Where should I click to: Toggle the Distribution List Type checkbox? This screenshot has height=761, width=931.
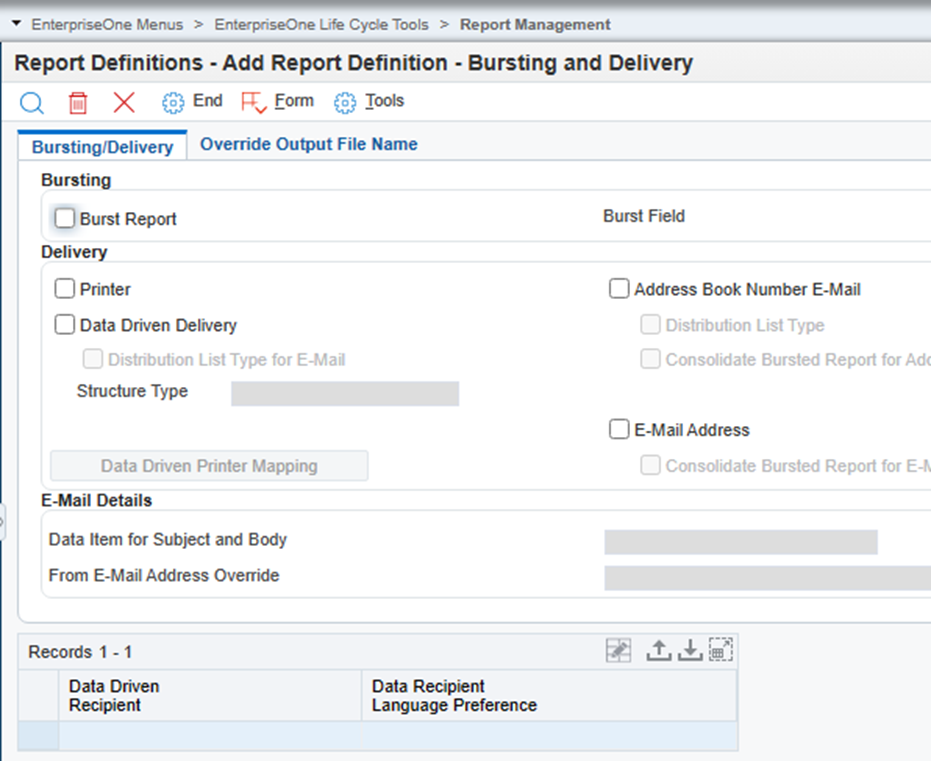coord(650,325)
